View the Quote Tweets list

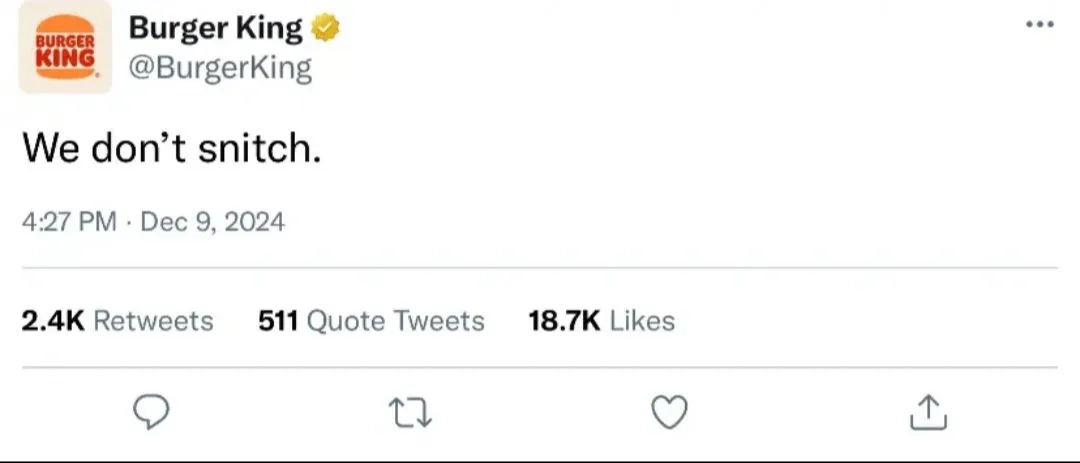[x=396, y=321]
